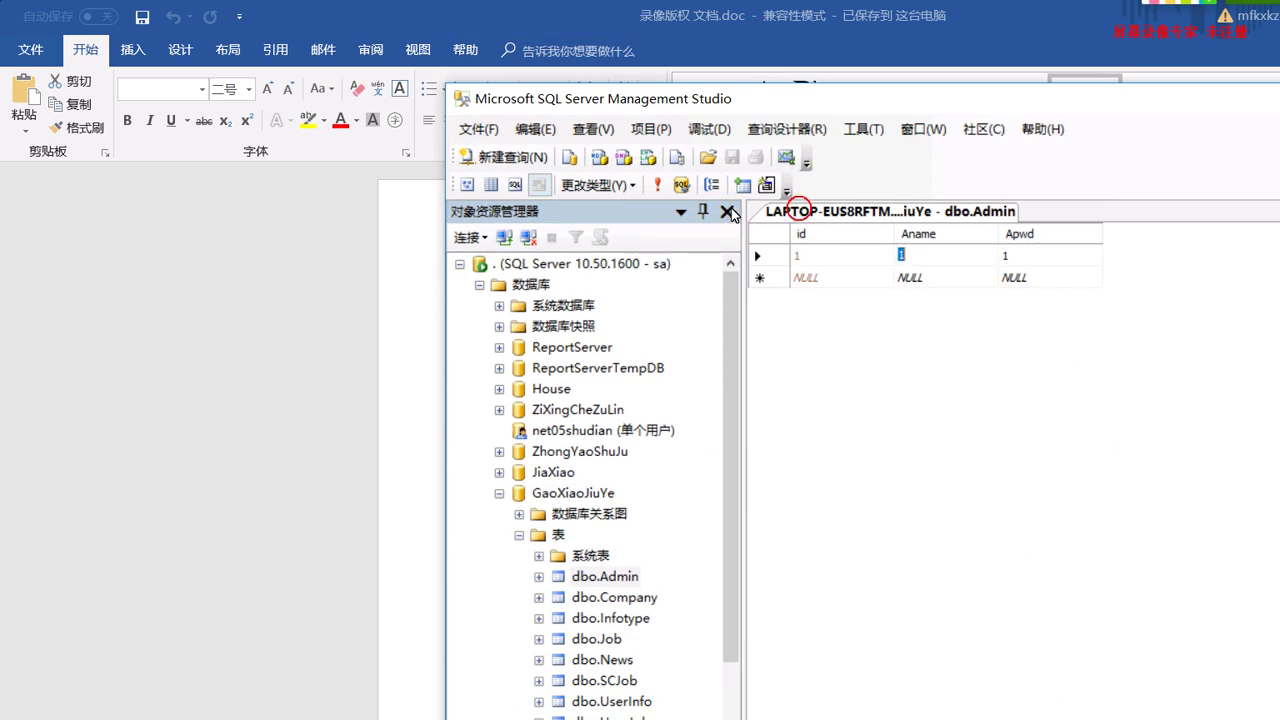Click the Word font name input box

point(157,89)
